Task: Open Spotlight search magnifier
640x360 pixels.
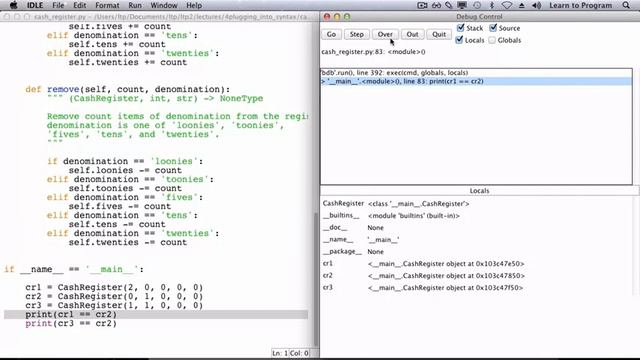Action: pos(626,5)
